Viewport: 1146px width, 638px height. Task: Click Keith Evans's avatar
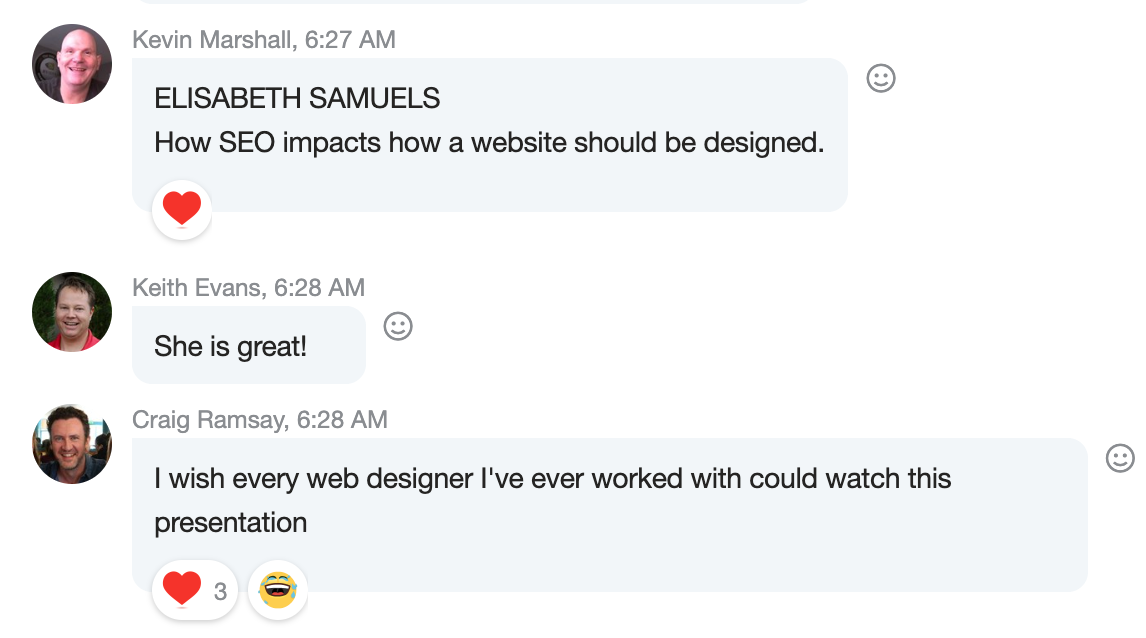coord(72,312)
